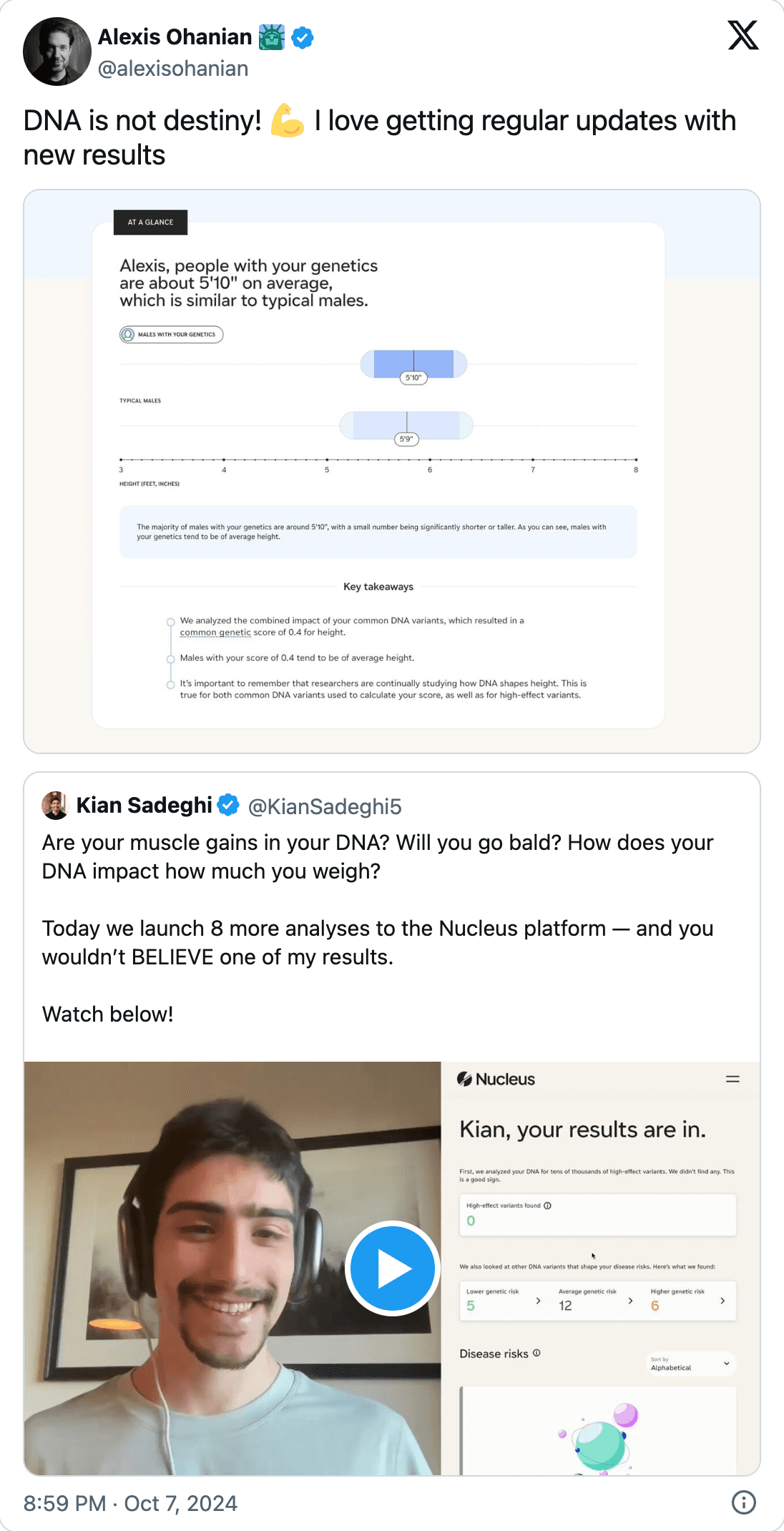Image resolution: width=784 pixels, height=1531 pixels.
Task: Click Kian Sadeghi's verified checkmark badge
Action: pyautogui.click(x=228, y=806)
